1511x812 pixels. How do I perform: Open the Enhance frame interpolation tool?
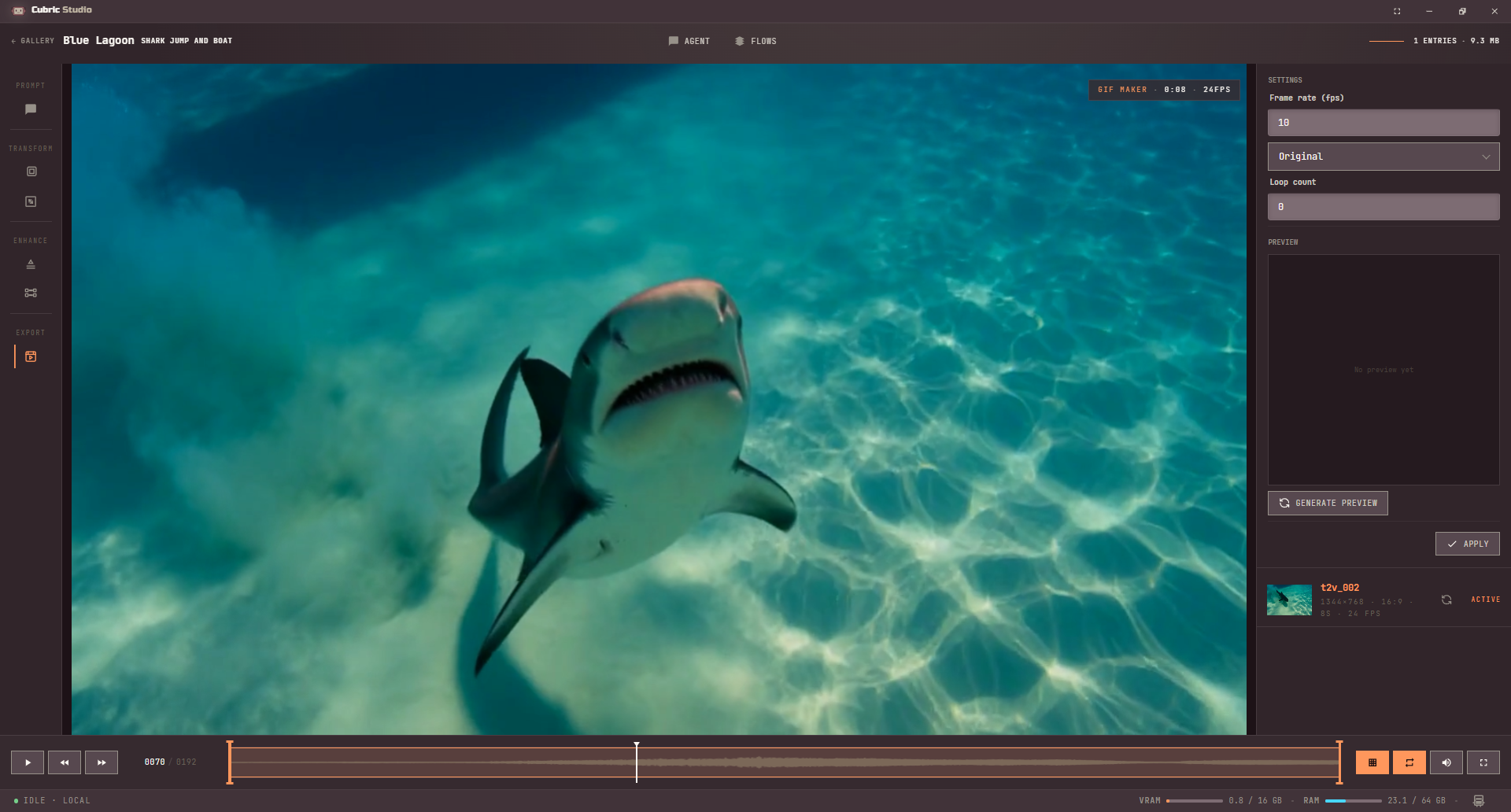[x=31, y=293]
